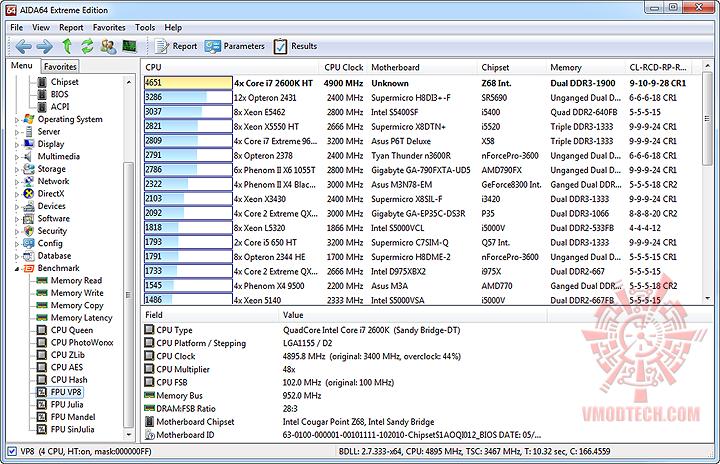Click the FPU Julia benchmark icon
Viewport: 720px width, 464px height.
coord(42,404)
